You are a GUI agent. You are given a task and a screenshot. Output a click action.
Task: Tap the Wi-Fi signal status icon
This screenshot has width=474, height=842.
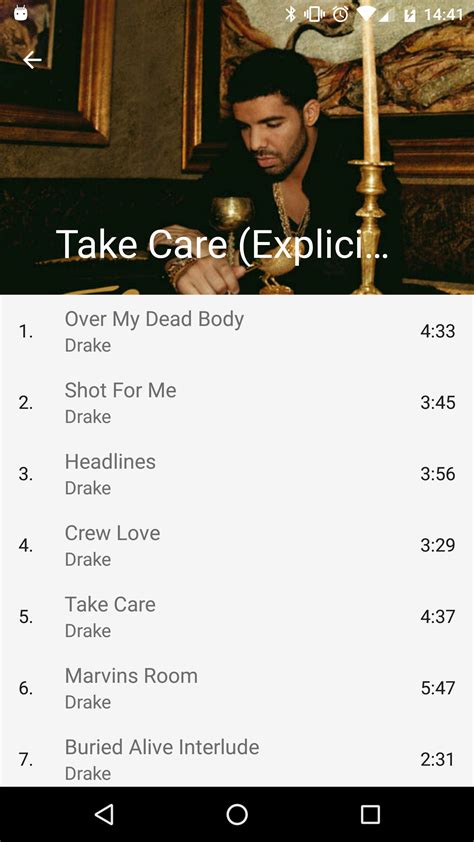(366, 14)
